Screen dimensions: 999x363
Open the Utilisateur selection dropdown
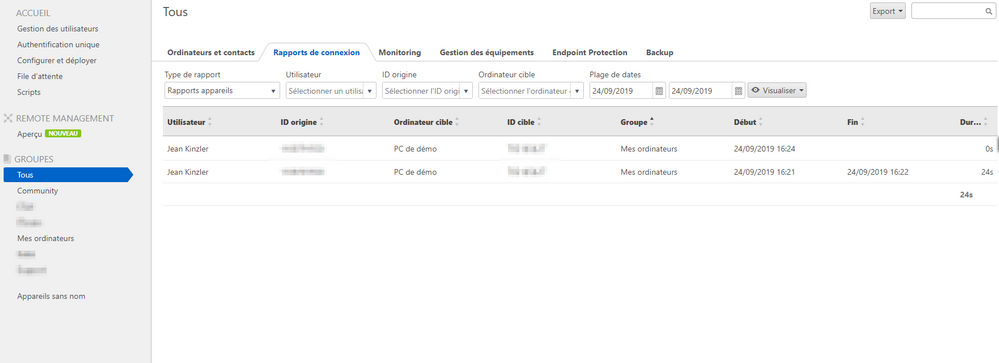pos(331,91)
